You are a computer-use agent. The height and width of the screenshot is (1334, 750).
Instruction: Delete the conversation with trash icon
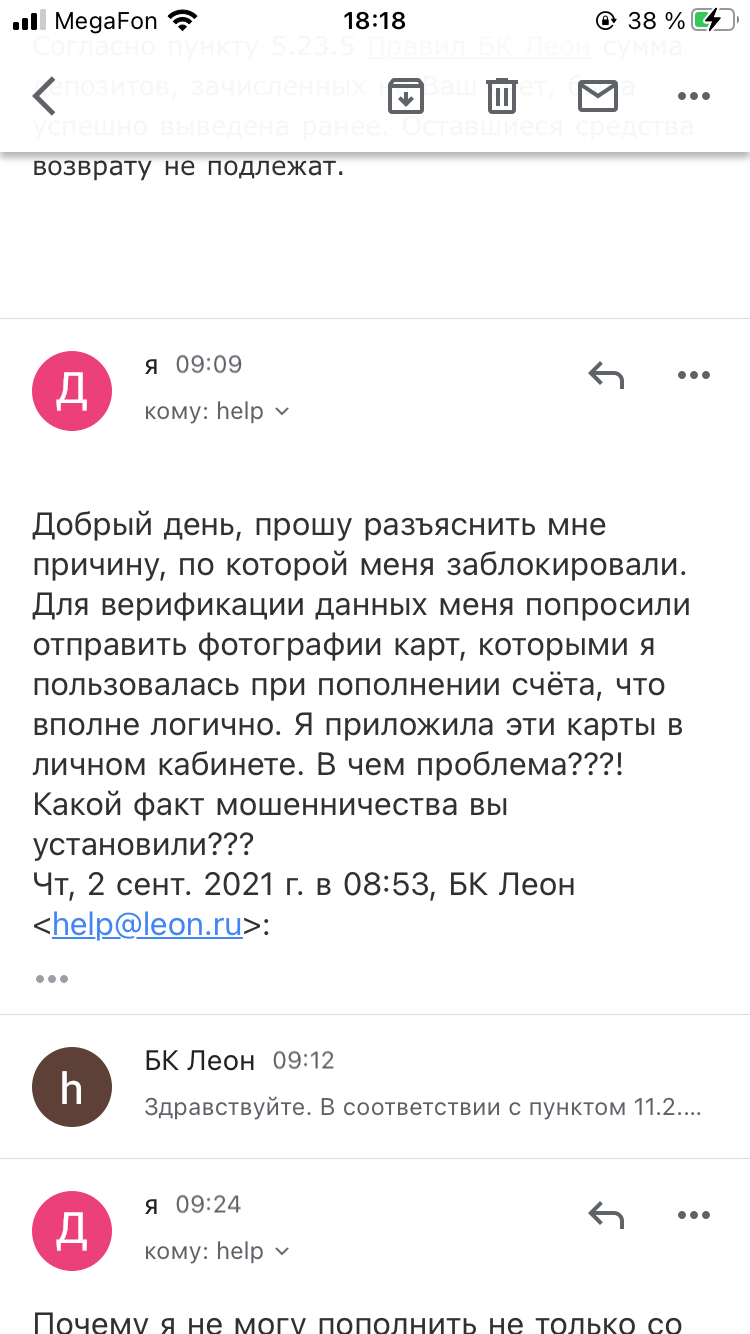(x=502, y=96)
